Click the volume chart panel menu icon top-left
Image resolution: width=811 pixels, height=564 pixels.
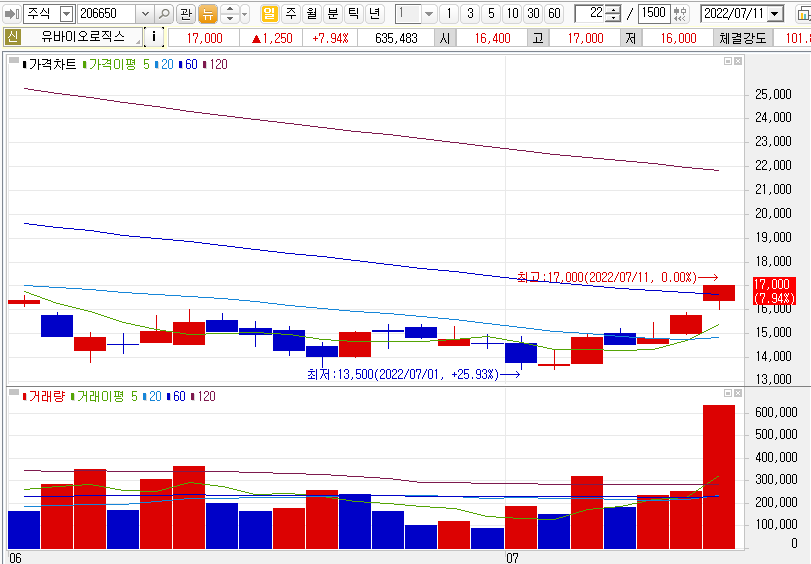point(14,393)
